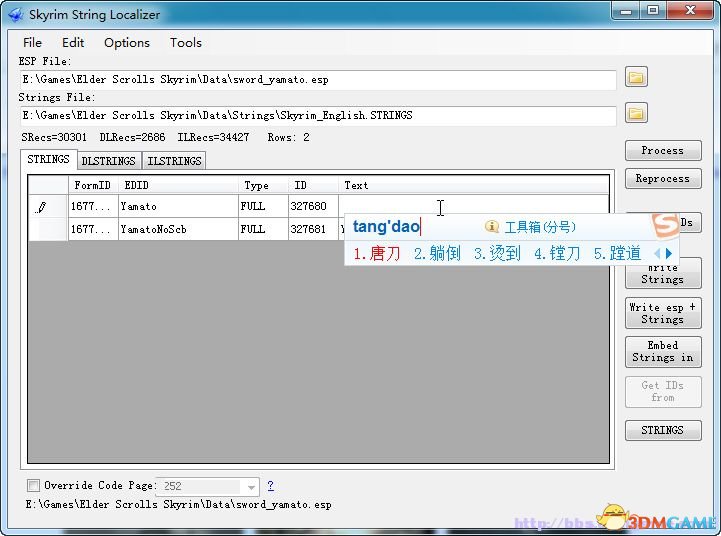Click the pencil edit icon in the Yamato row

[41, 207]
